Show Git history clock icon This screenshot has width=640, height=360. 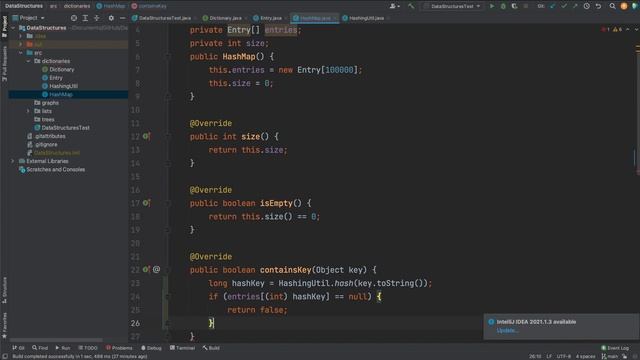click(587, 6)
